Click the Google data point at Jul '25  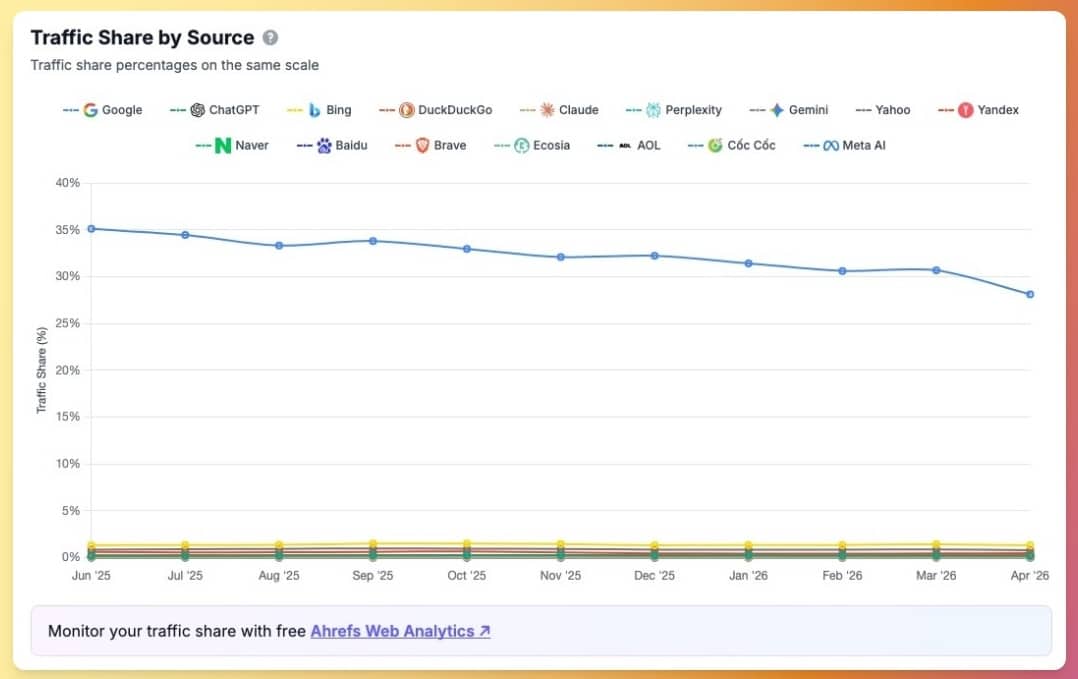[185, 235]
